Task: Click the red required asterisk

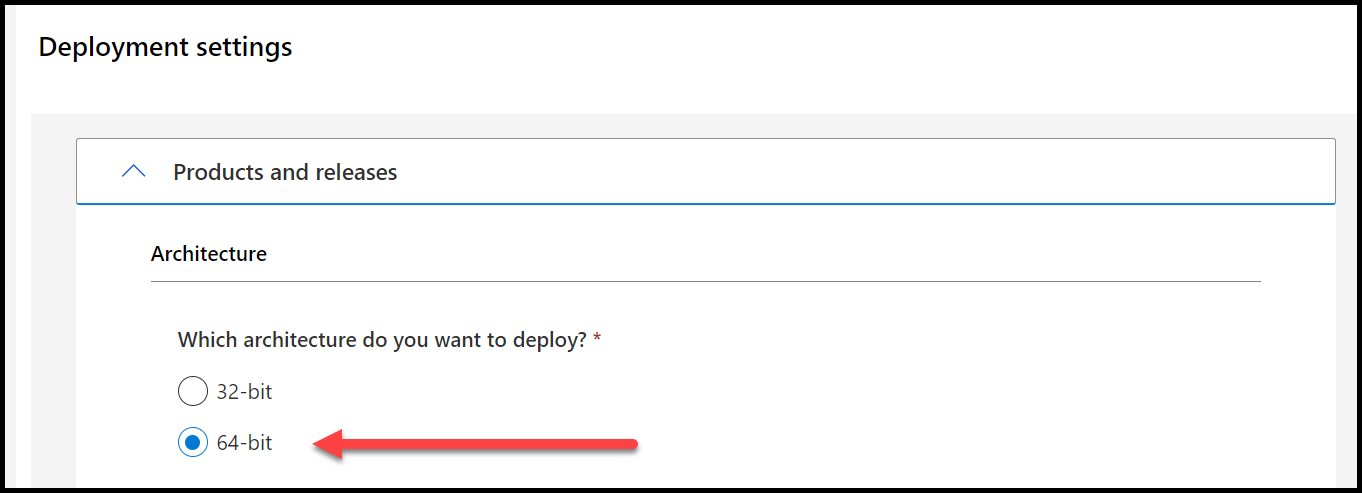Action: coord(597,340)
